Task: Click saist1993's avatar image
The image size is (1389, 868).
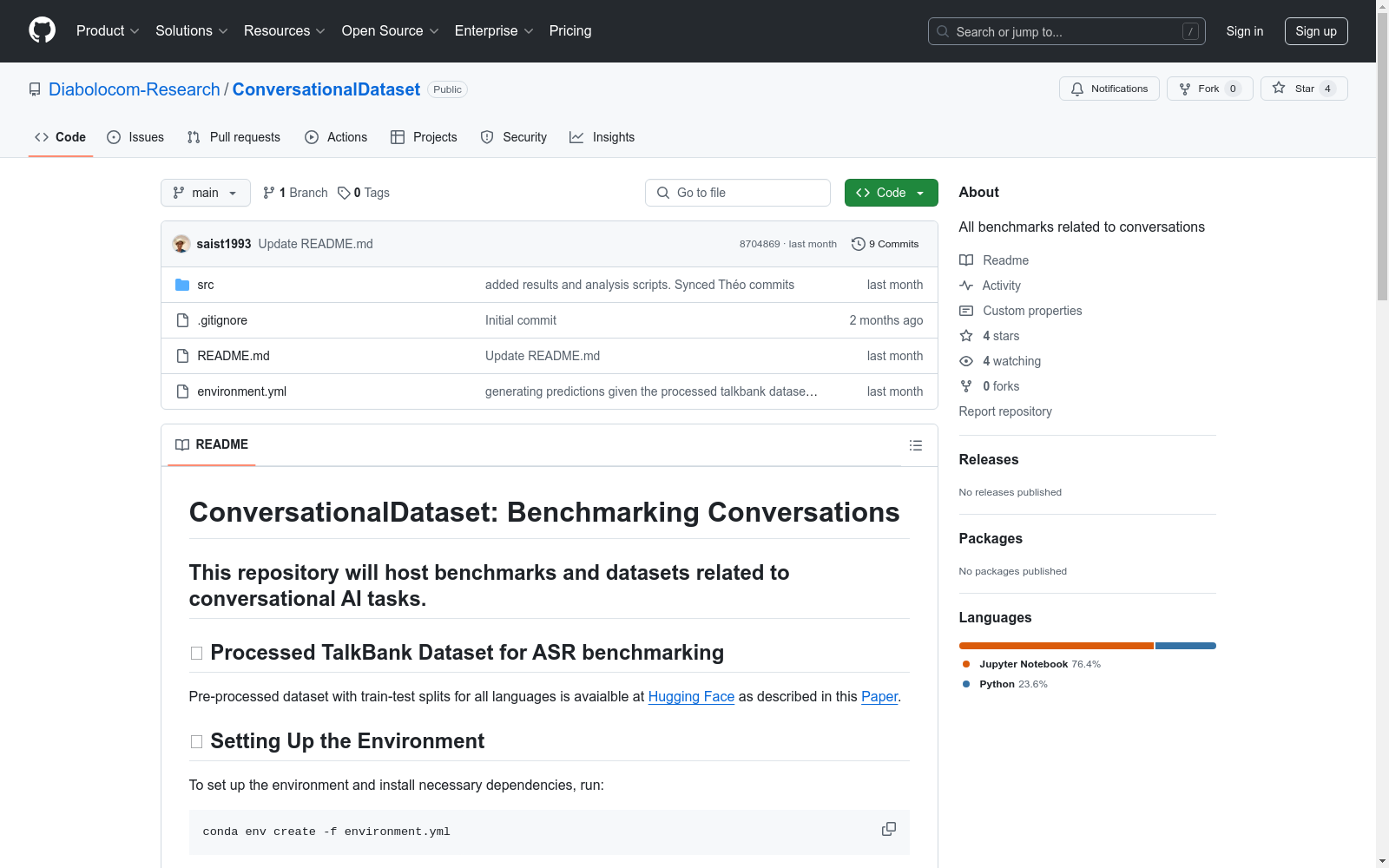Action: click(181, 244)
